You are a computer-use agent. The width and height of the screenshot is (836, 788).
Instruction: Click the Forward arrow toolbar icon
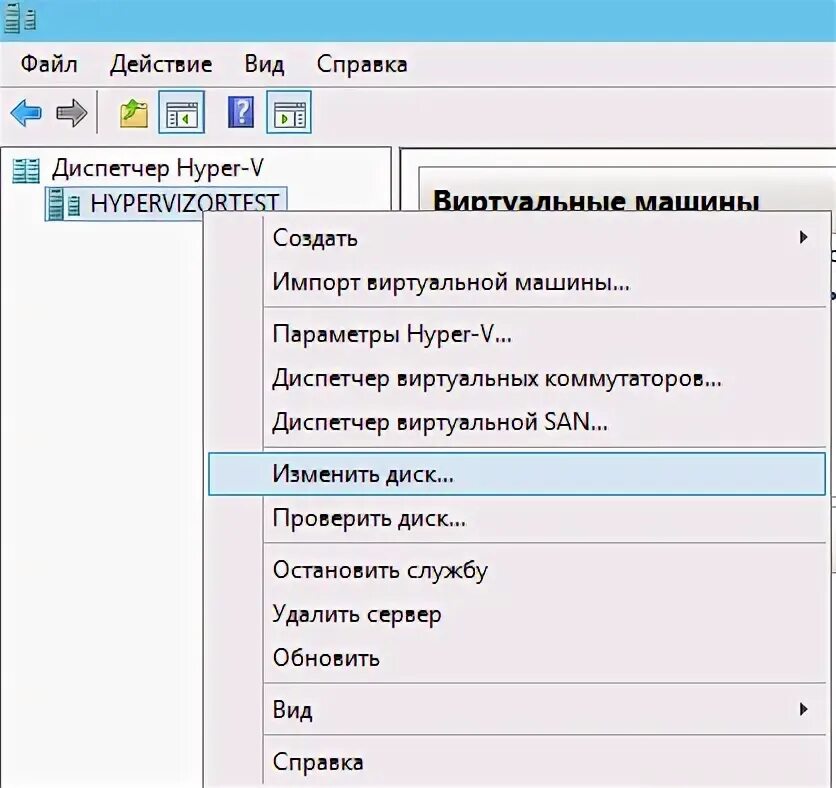(71, 112)
